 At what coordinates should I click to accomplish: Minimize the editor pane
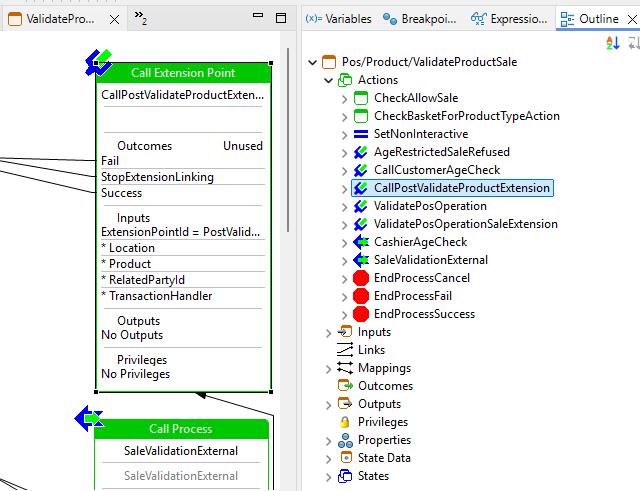(258, 16)
